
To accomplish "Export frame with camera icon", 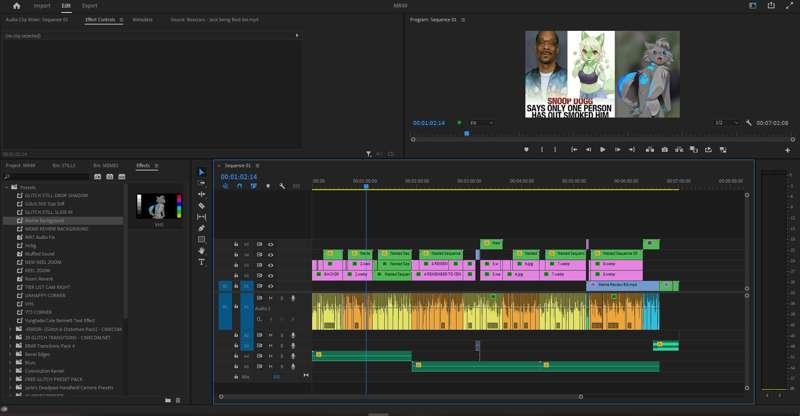I will pos(664,150).
